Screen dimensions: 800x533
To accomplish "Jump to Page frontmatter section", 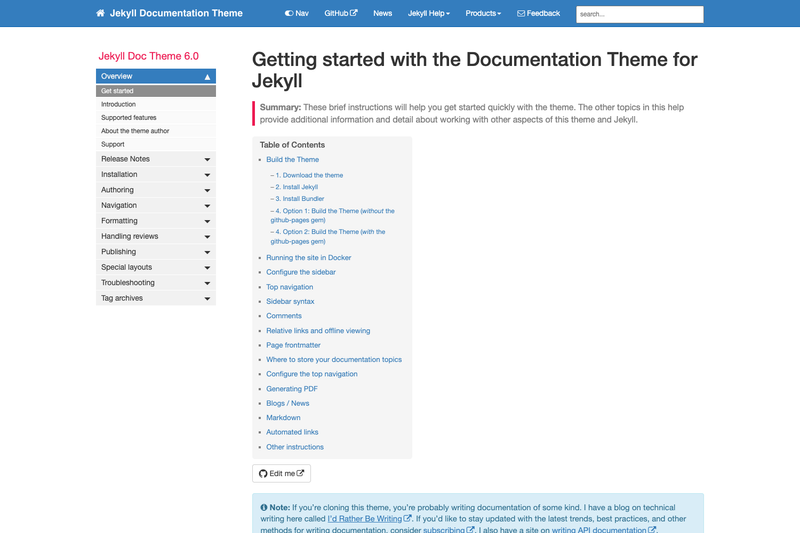I will coord(293,345).
